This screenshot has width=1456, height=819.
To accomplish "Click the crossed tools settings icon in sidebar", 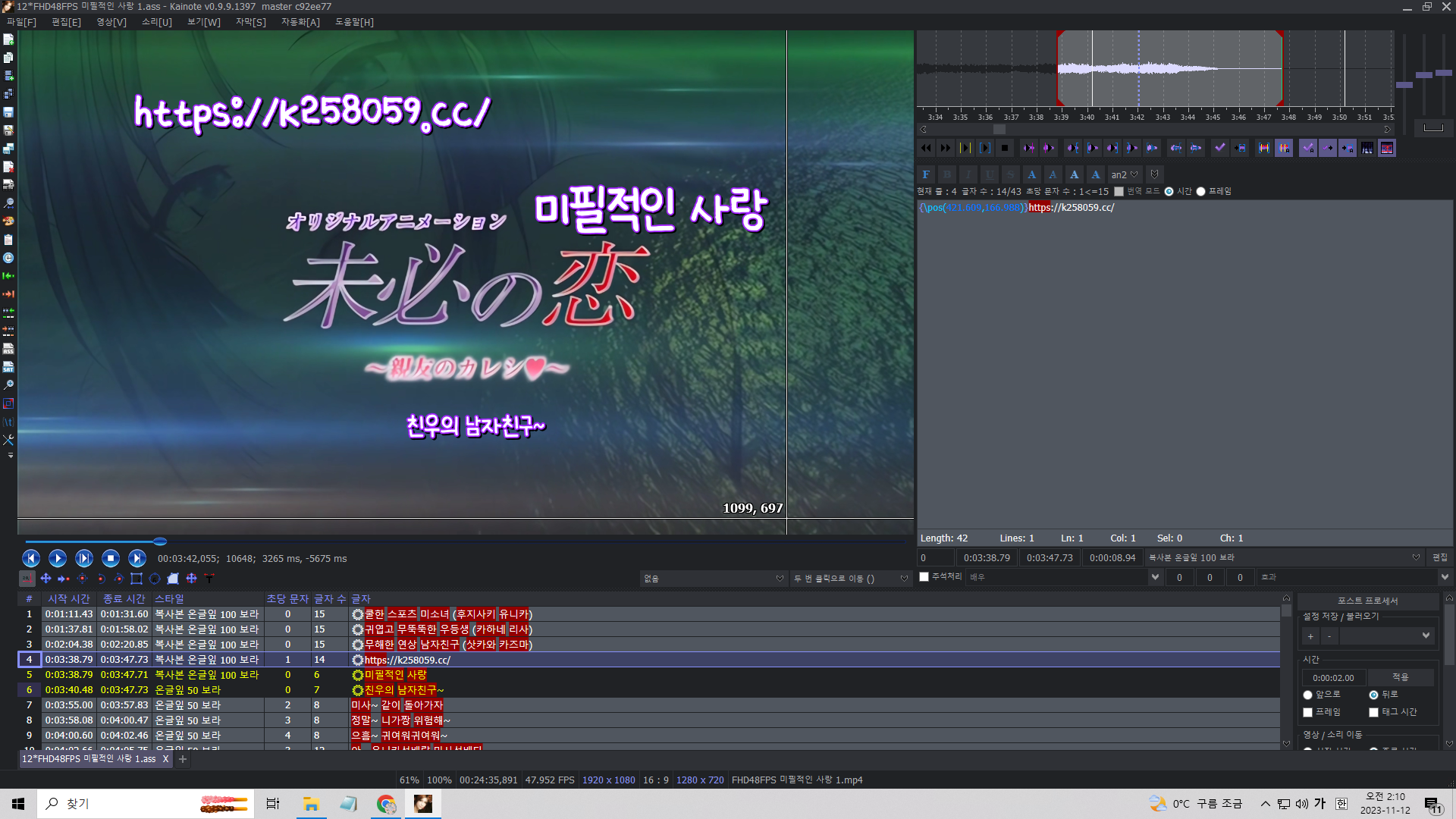I will tap(9, 440).
